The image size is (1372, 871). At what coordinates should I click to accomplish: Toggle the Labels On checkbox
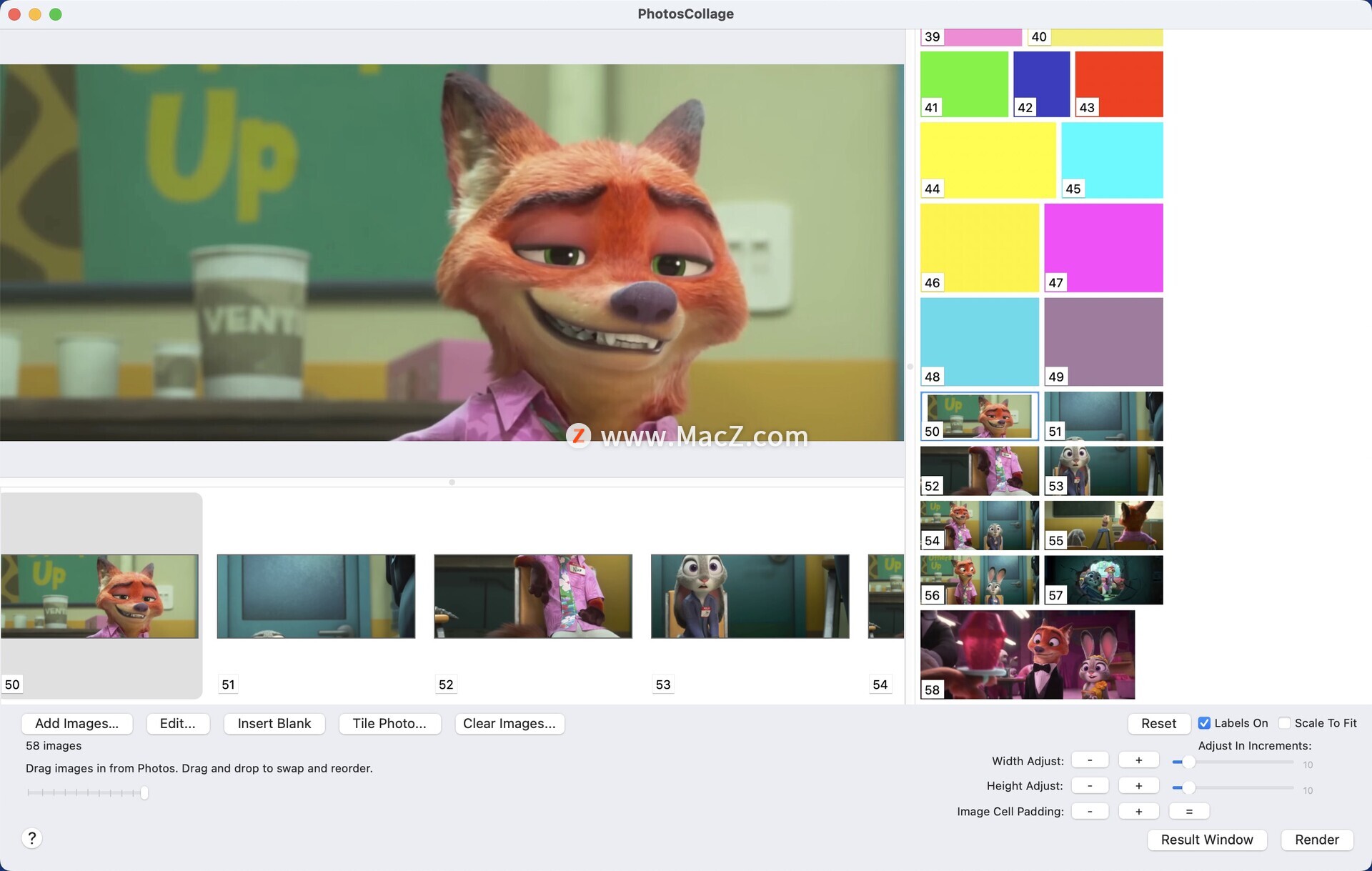coord(1204,723)
